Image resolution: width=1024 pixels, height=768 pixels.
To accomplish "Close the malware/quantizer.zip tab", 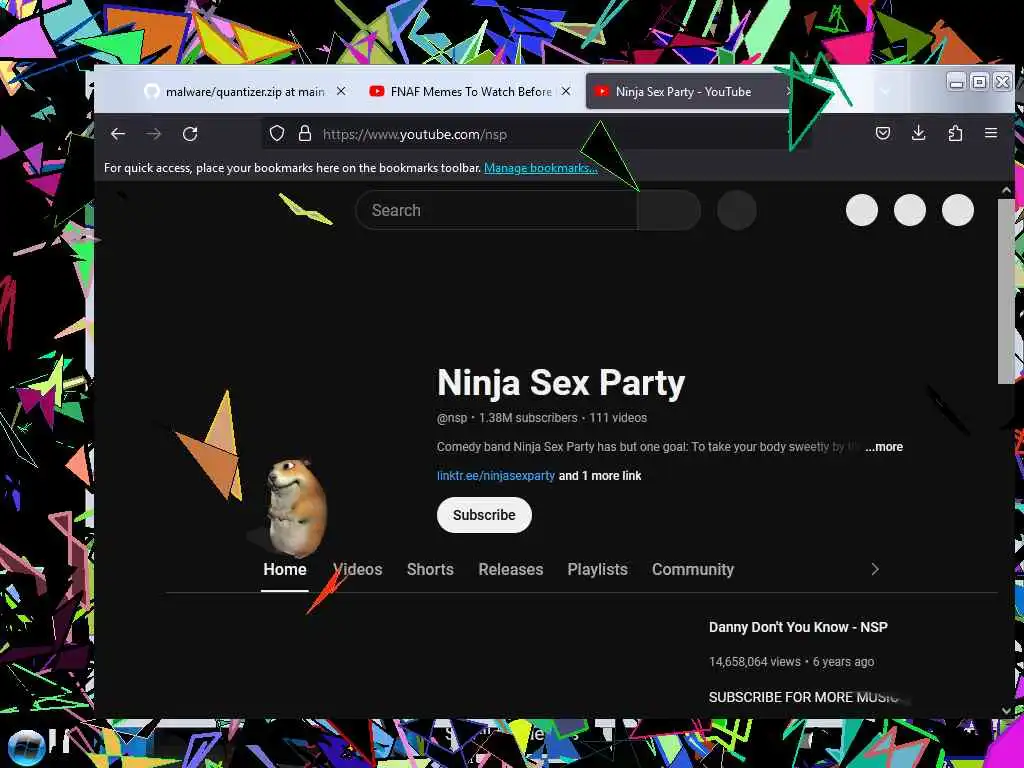I will coord(341,91).
